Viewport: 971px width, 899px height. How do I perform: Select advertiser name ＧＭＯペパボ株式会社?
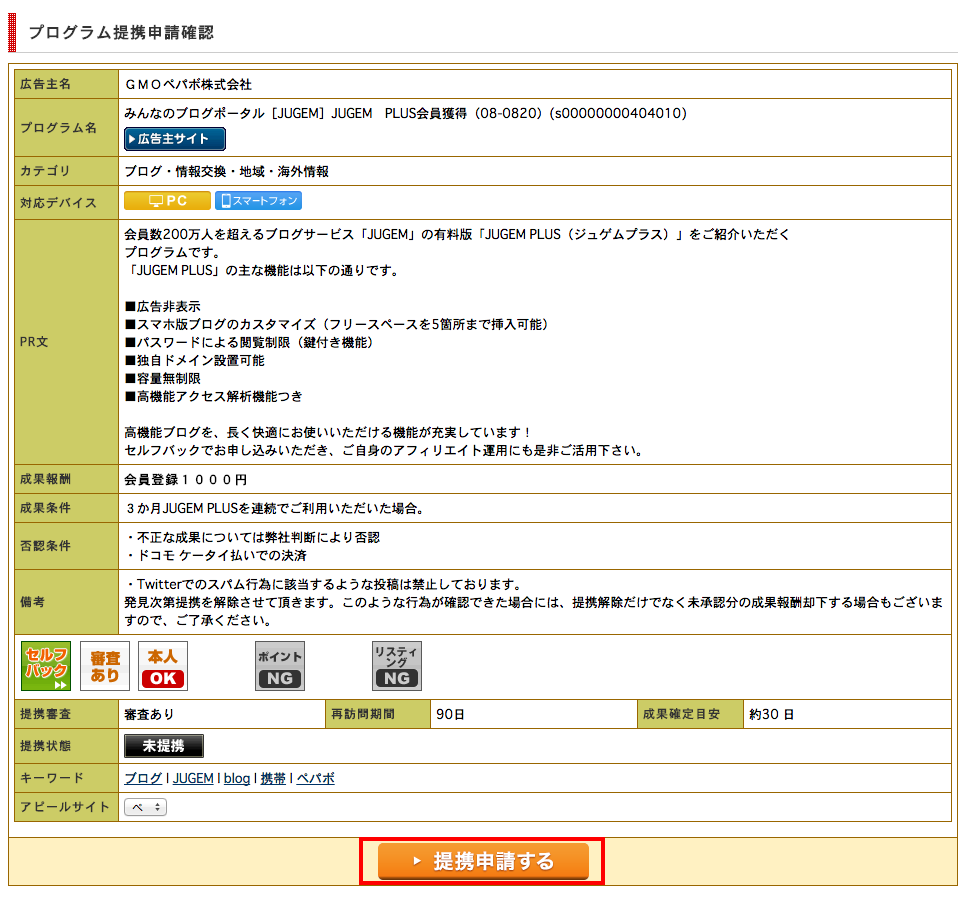tap(188, 84)
